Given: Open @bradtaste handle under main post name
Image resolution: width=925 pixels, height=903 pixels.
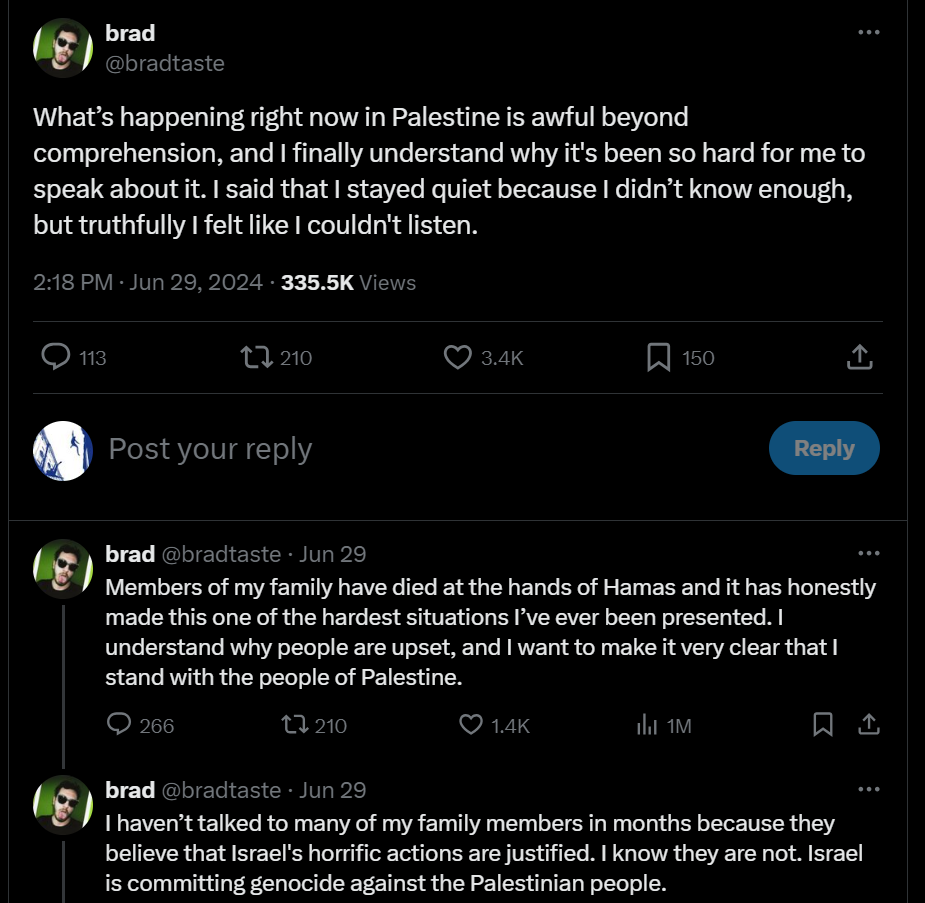Looking at the screenshot, I should coord(165,63).
